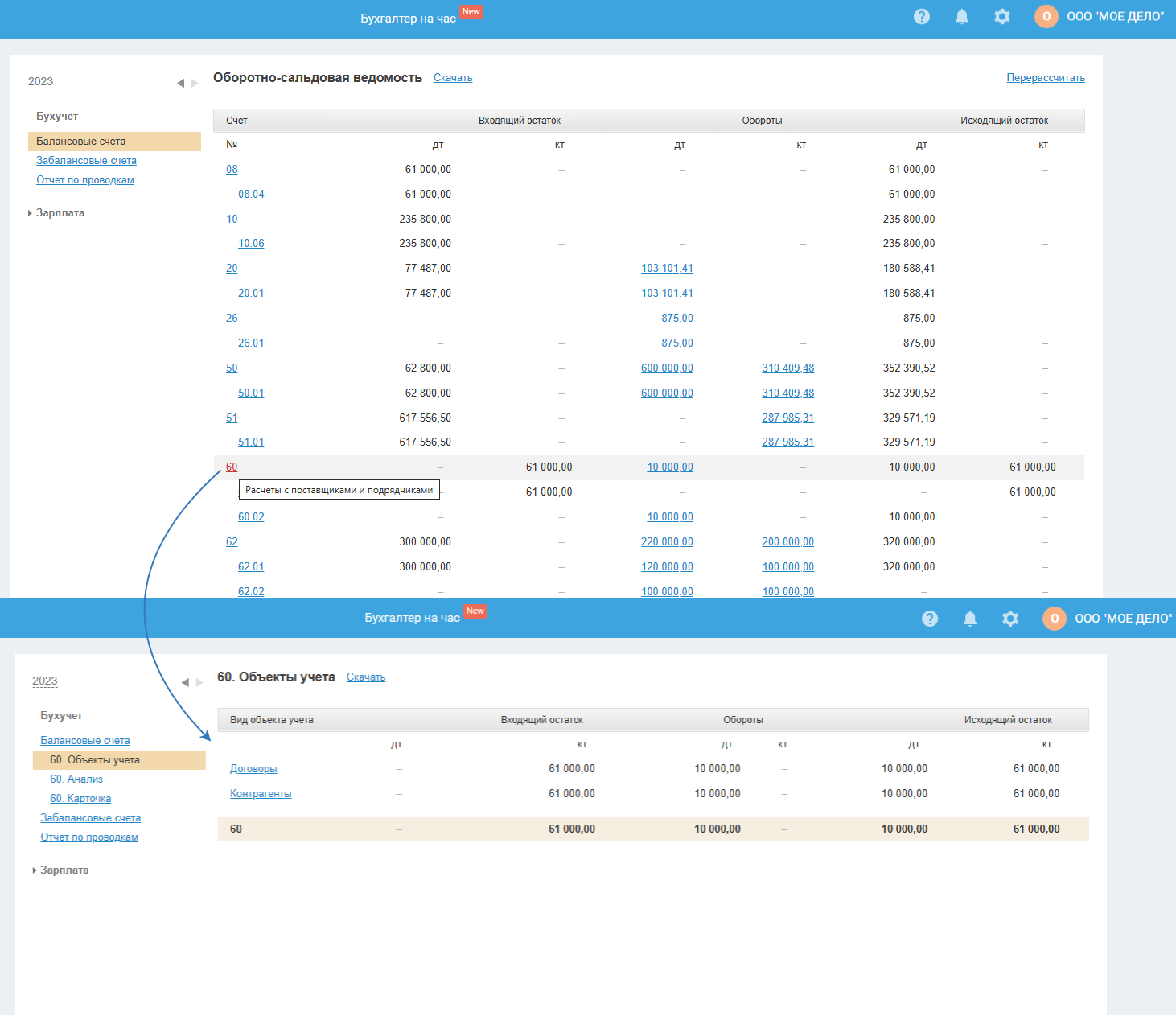The image size is (1176, 1016).
Task: Open account 08 in the table
Action: (x=232, y=170)
